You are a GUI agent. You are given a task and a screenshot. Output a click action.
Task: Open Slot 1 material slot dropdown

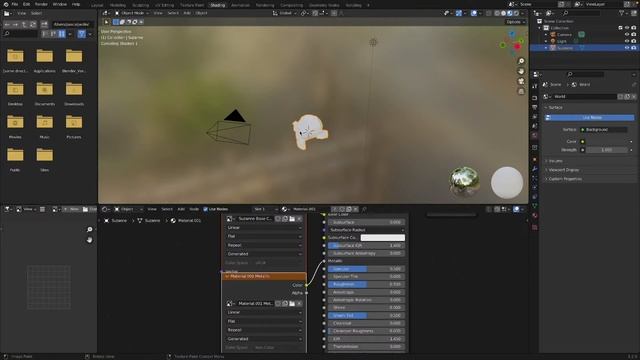click(x=264, y=209)
